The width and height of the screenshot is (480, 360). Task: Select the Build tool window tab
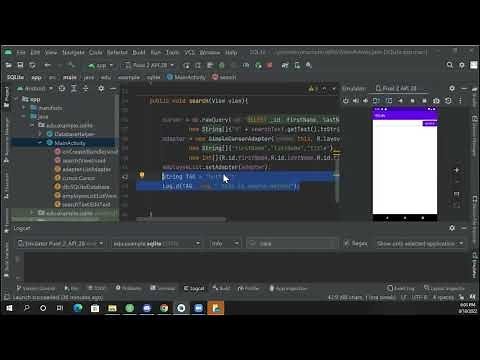[x=222, y=288]
